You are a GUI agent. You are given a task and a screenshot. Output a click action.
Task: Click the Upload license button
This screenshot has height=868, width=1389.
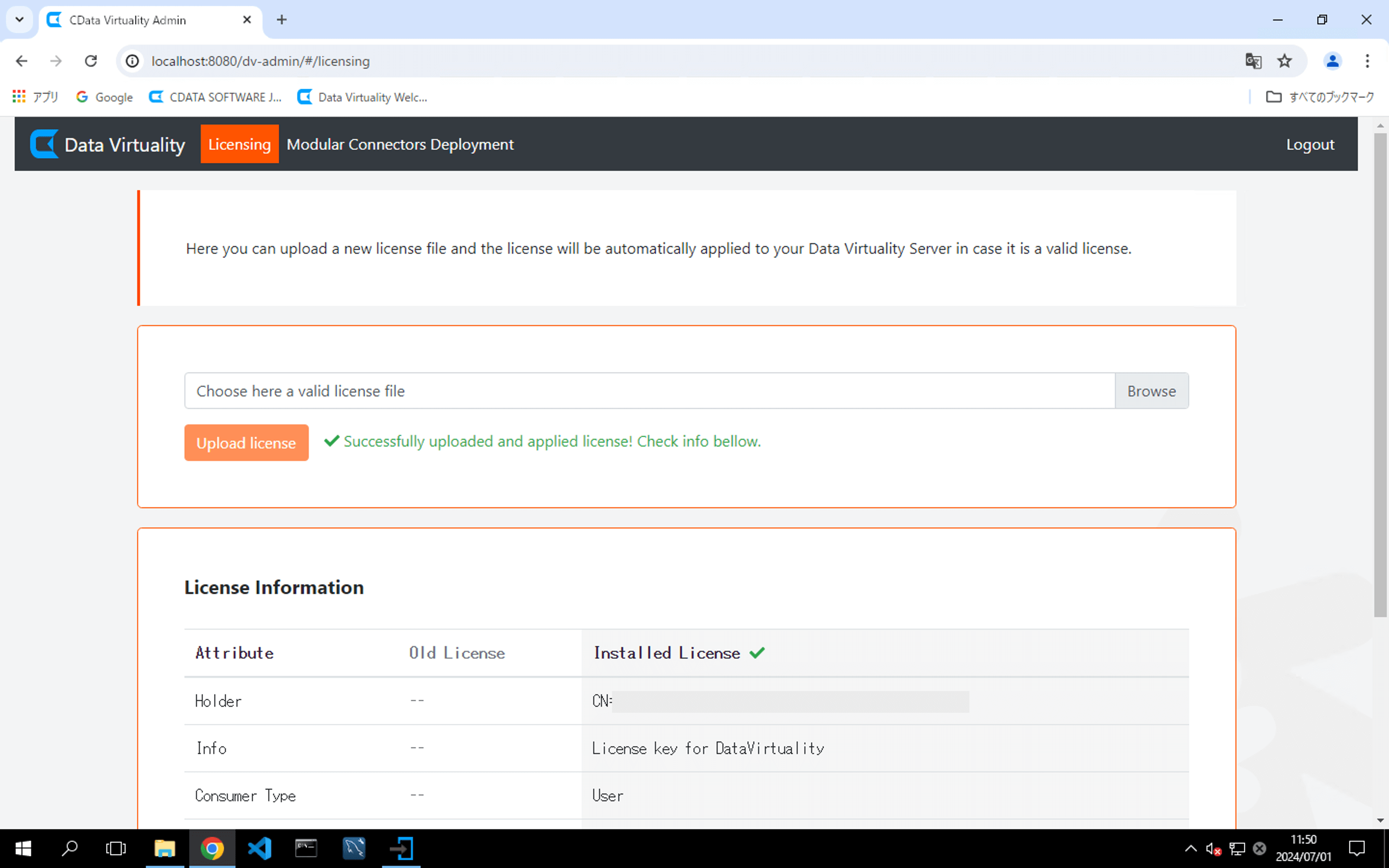pos(246,443)
